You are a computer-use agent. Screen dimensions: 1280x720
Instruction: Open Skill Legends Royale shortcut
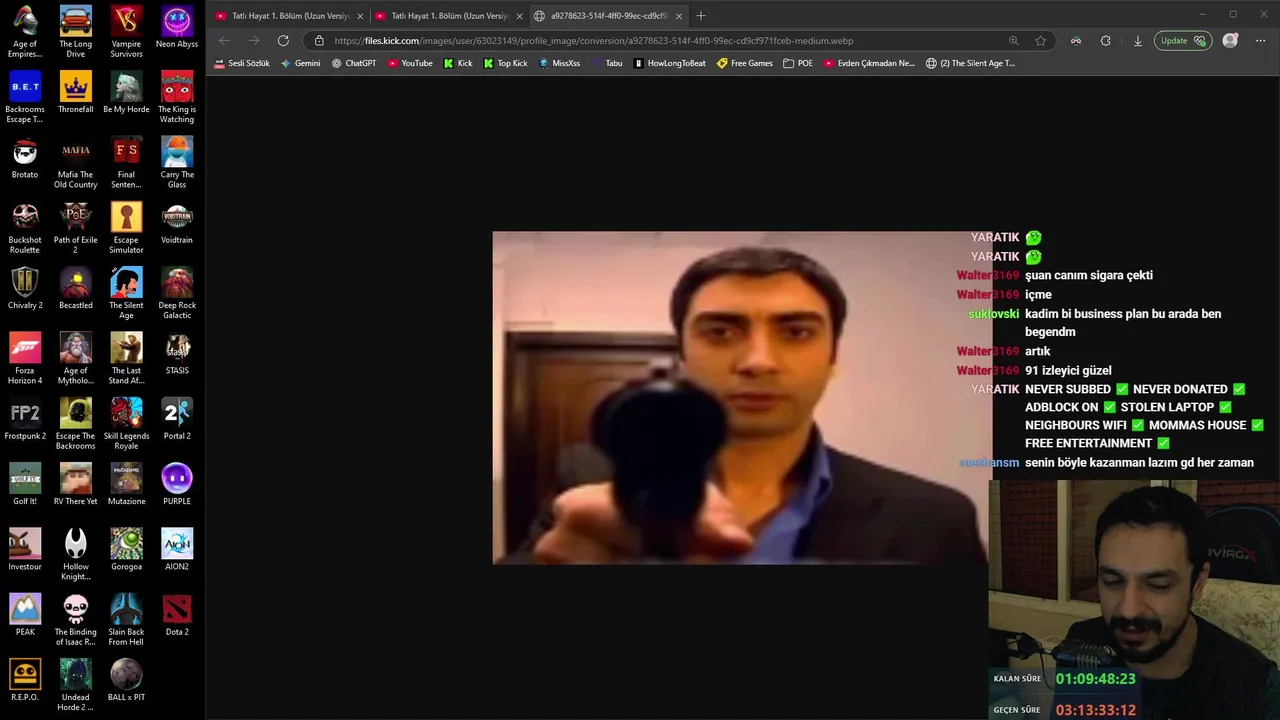point(126,423)
